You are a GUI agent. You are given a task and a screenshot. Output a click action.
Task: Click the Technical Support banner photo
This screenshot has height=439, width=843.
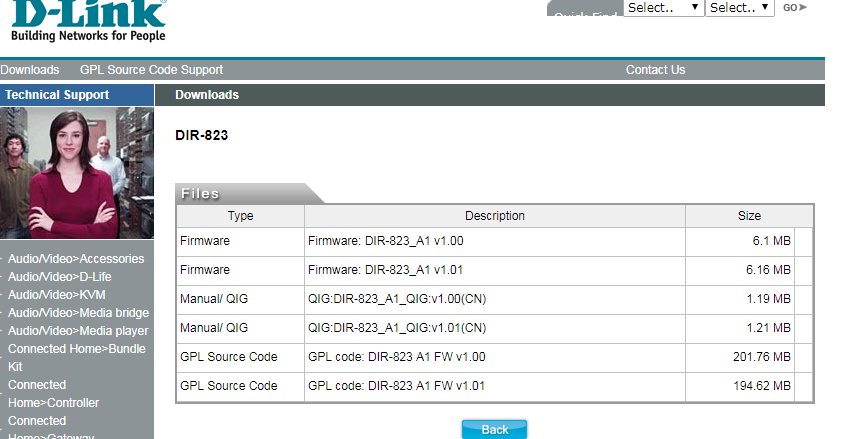coord(77,173)
